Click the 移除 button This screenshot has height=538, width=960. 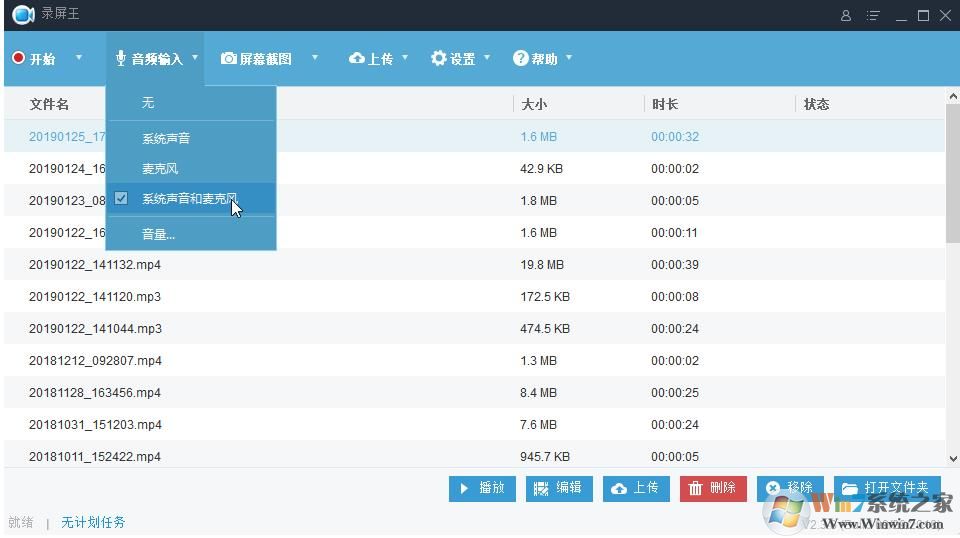[x=790, y=488]
